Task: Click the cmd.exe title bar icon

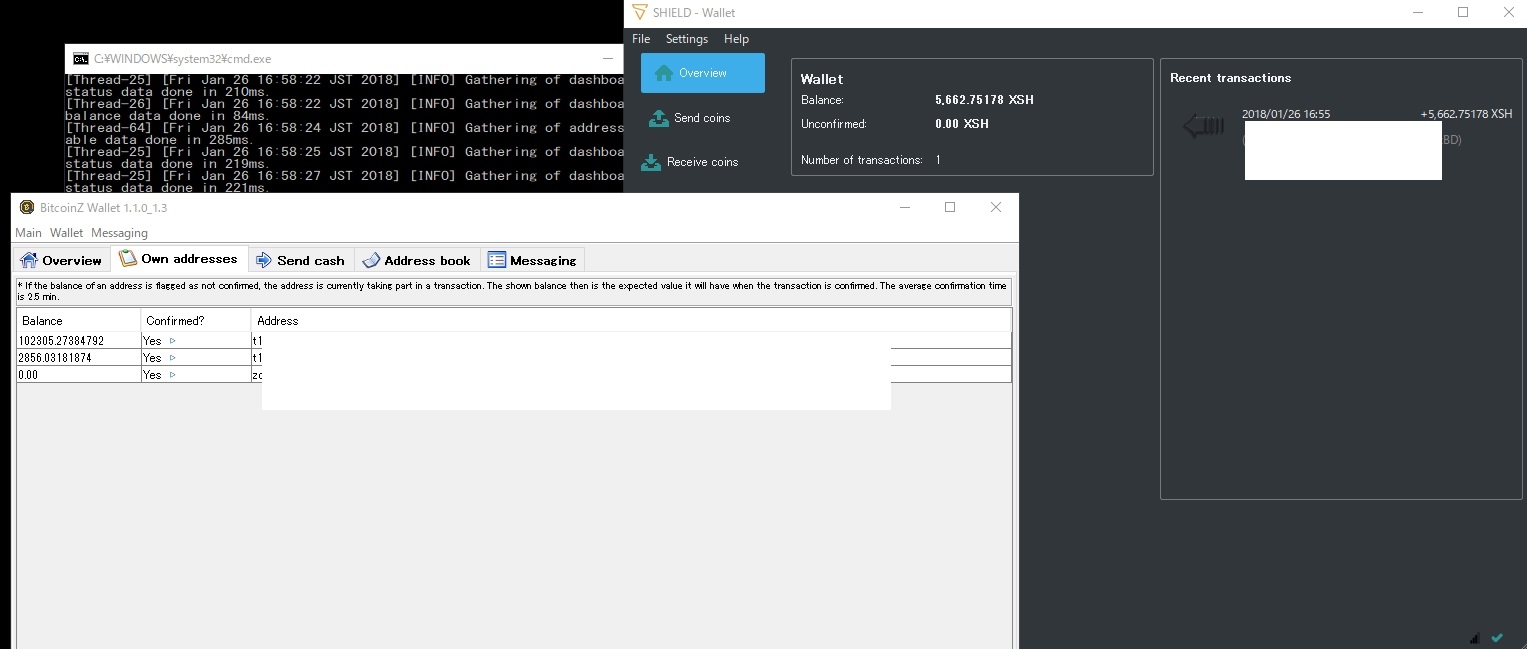Action: tap(80, 59)
